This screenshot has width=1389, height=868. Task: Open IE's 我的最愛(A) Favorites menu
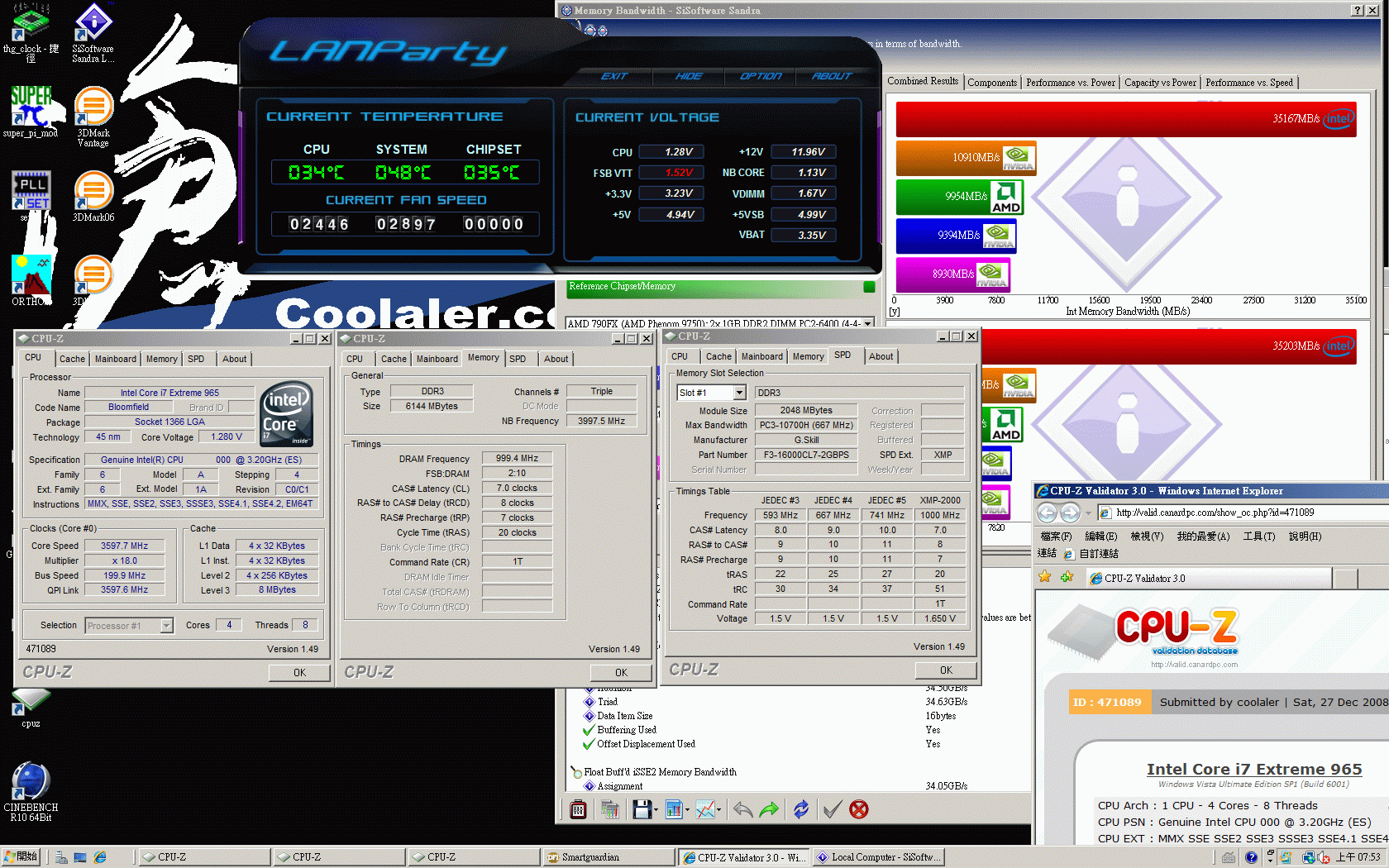(1203, 537)
